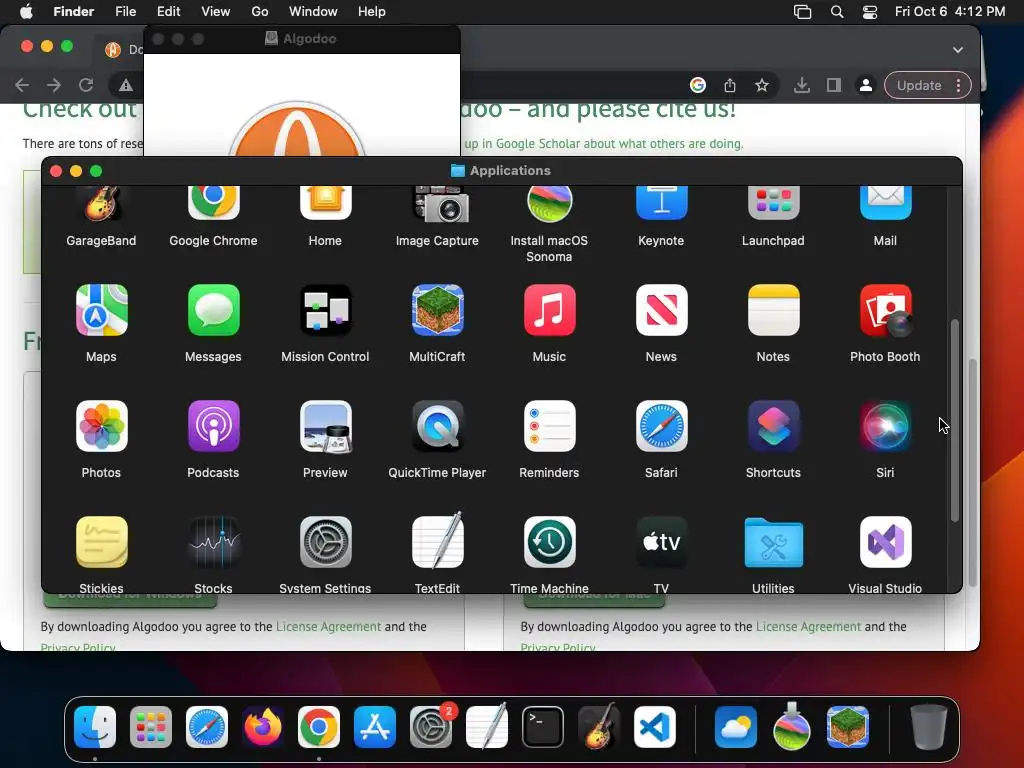Open Firefox from the Dock

pyautogui.click(x=263, y=728)
